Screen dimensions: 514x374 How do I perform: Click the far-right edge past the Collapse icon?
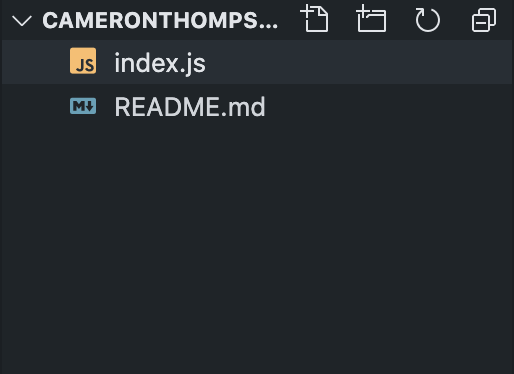(505, 20)
